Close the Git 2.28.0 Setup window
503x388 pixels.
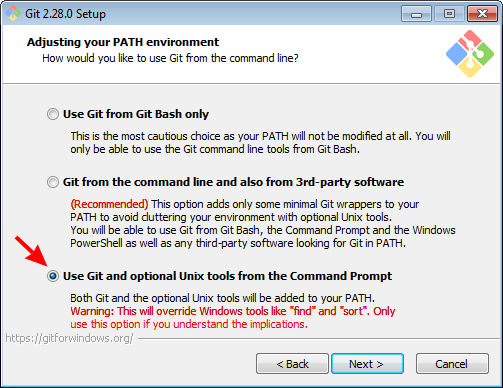coord(482,14)
